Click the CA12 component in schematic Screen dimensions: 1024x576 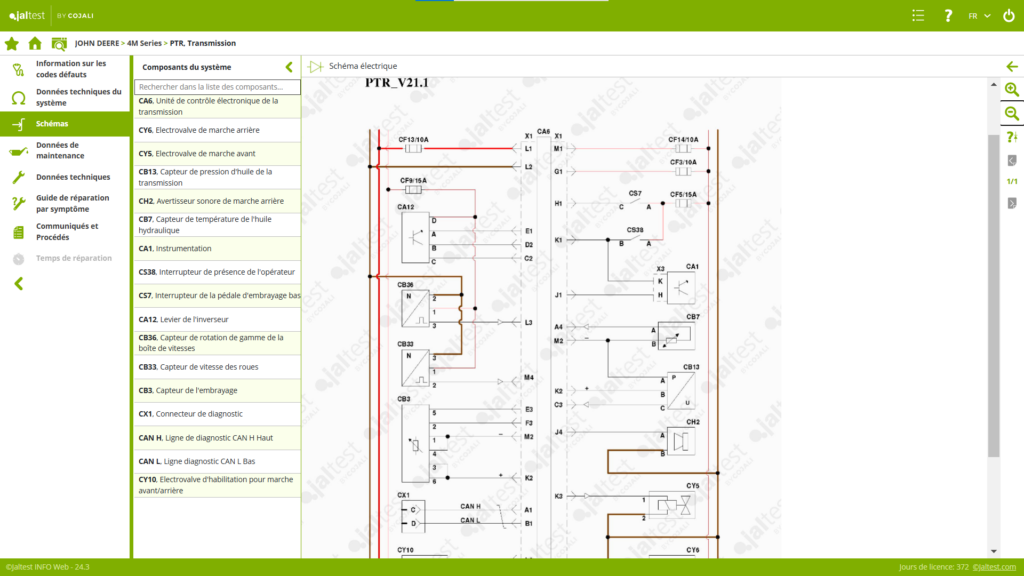415,238
